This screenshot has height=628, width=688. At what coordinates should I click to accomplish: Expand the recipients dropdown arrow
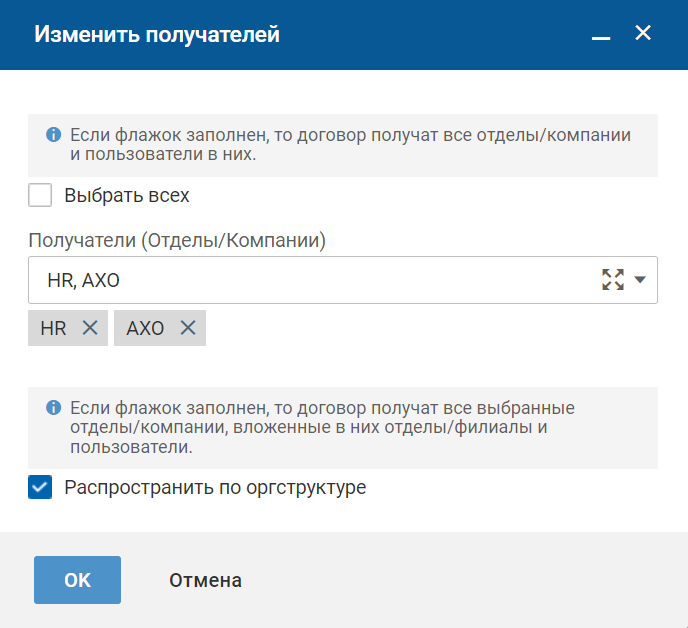pos(641,280)
